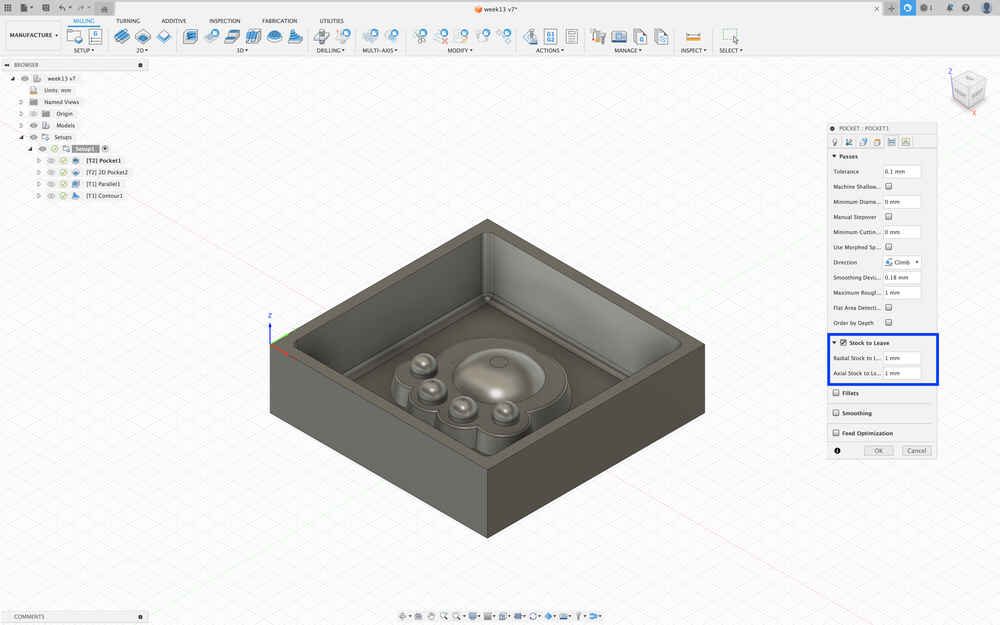Enable the Fillets checkbox
Screen dimensions: 1000x625
pyautogui.click(x=836, y=393)
